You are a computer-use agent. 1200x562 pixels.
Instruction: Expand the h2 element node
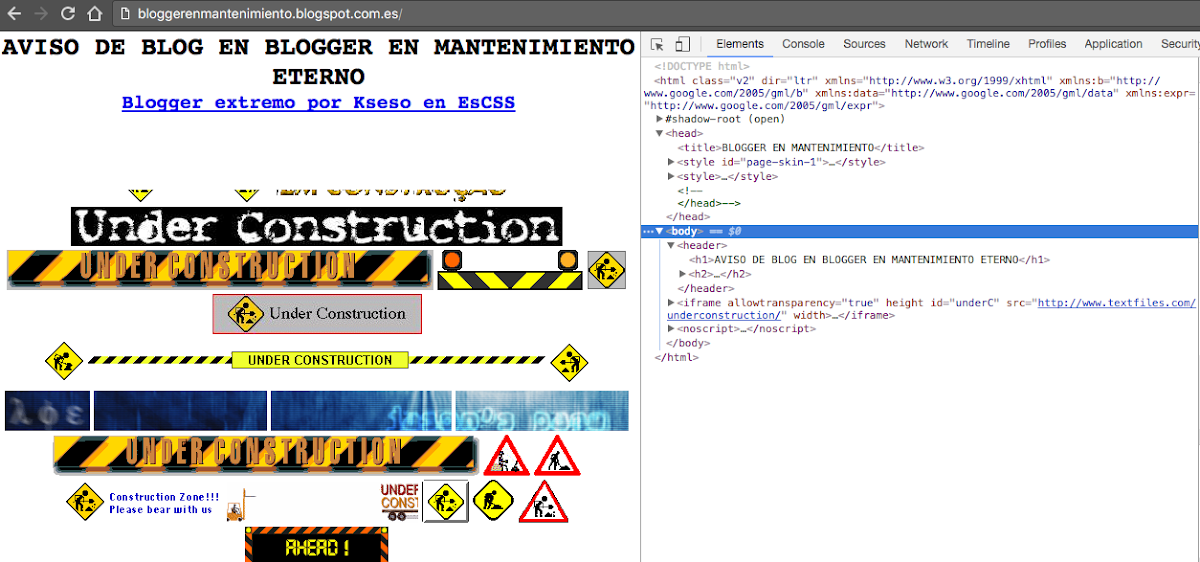pyautogui.click(x=683, y=274)
